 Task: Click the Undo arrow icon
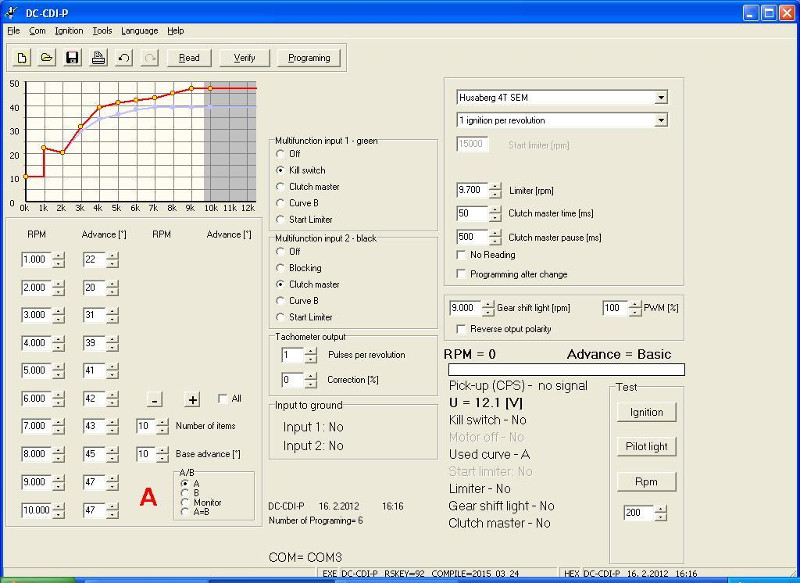(124, 58)
